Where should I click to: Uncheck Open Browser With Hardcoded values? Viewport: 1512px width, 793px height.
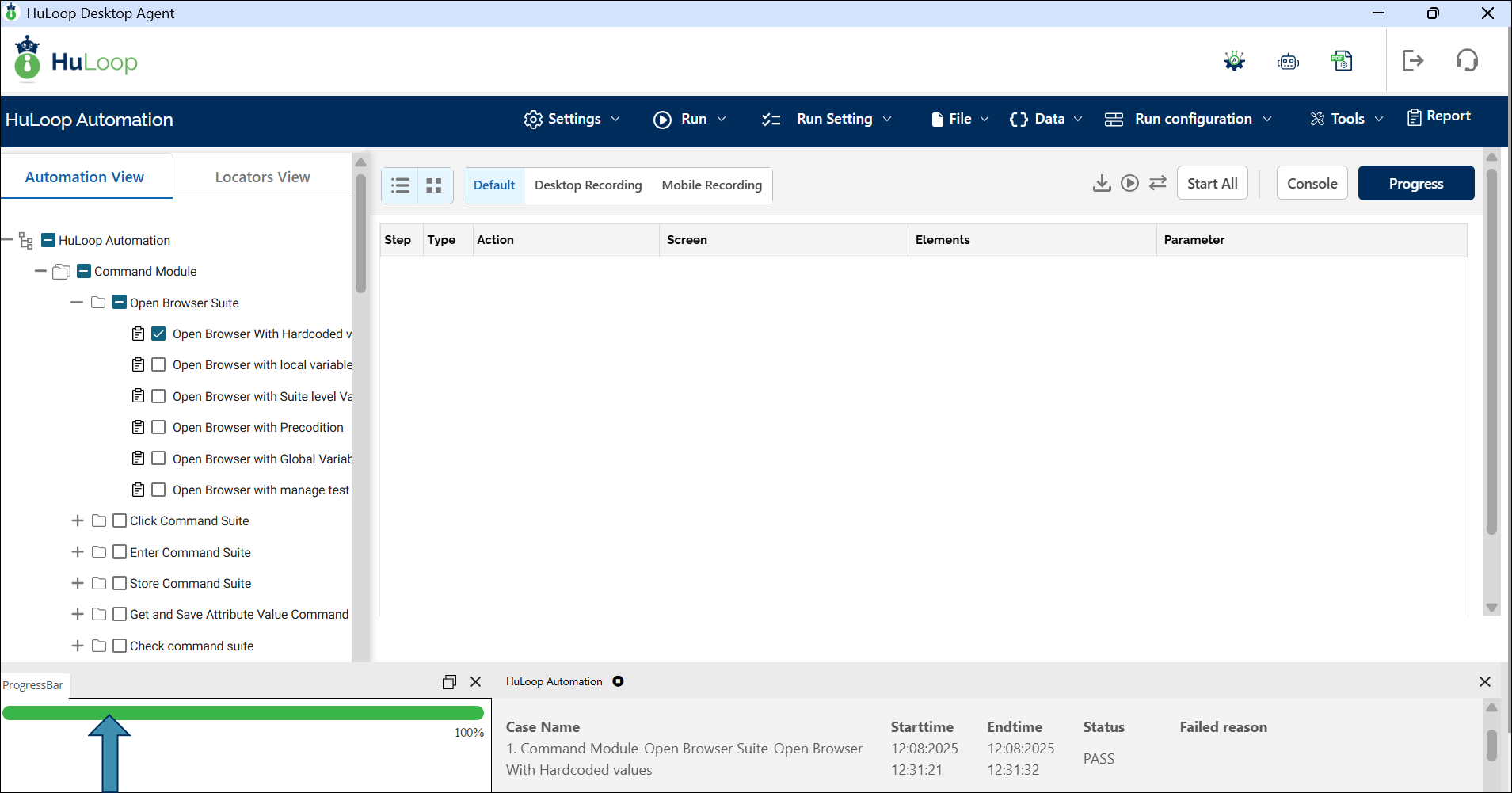coord(158,334)
